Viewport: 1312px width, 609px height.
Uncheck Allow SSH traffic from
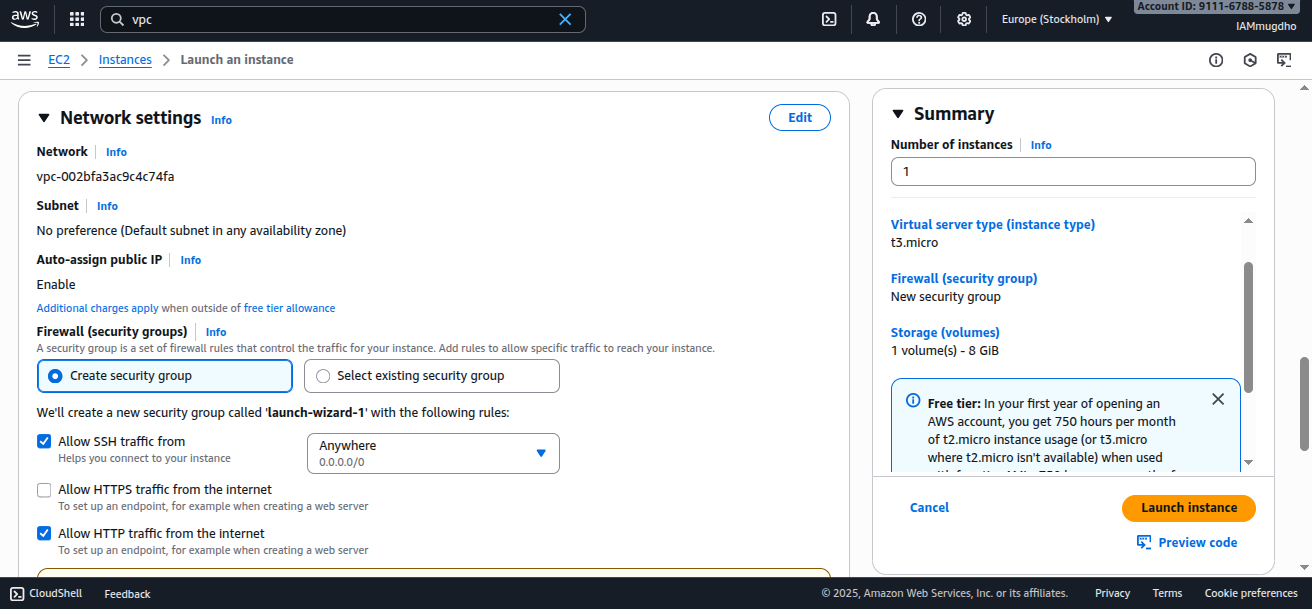(x=43, y=440)
